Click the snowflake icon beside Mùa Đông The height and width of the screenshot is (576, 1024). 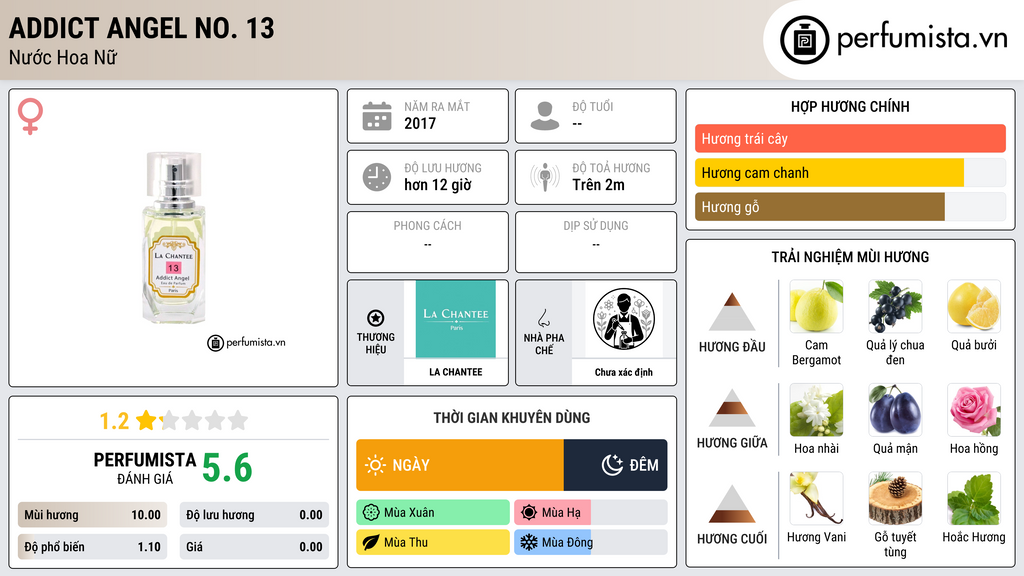click(x=529, y=542)
